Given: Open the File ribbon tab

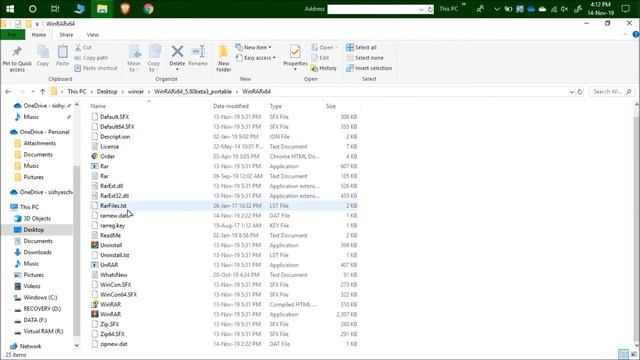Looking at the screenshot, I should click(x=12, y=35).
